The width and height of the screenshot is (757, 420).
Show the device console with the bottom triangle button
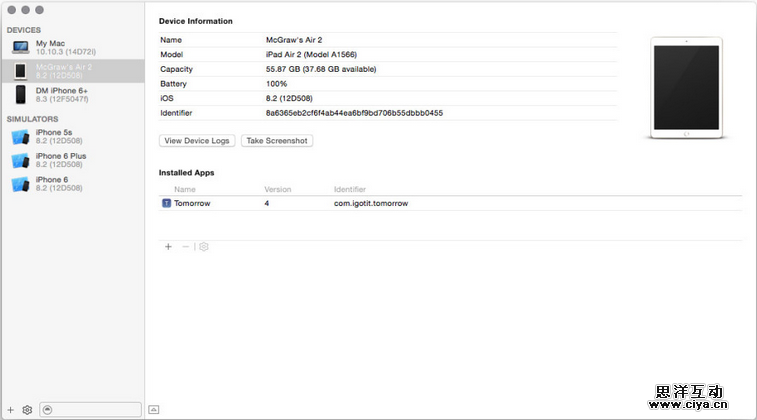tap(153, 409)
